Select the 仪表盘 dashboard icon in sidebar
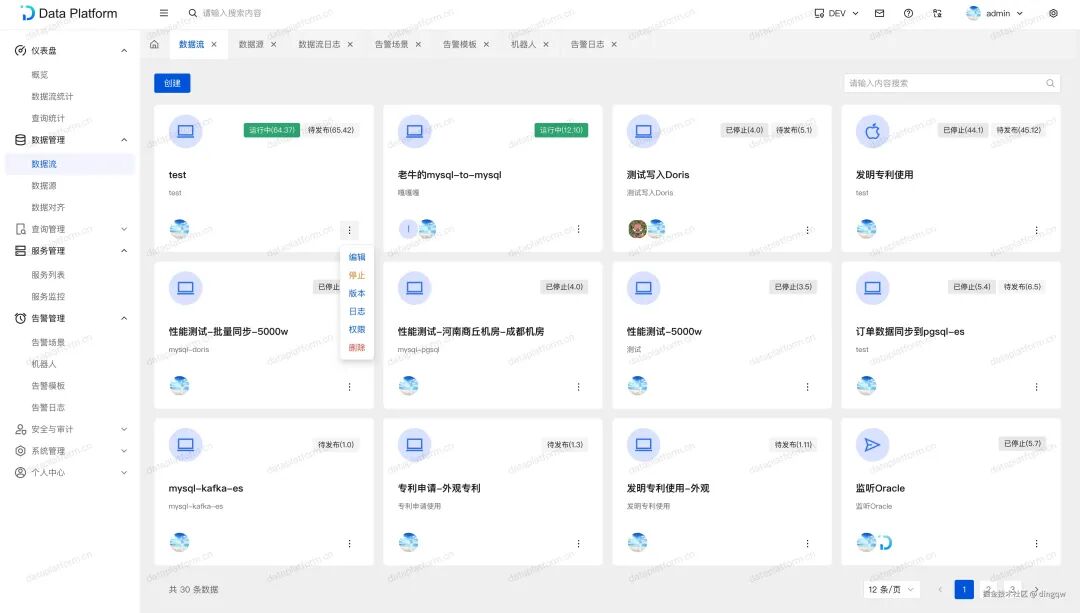1080x613 pixels. coord(22,50)
